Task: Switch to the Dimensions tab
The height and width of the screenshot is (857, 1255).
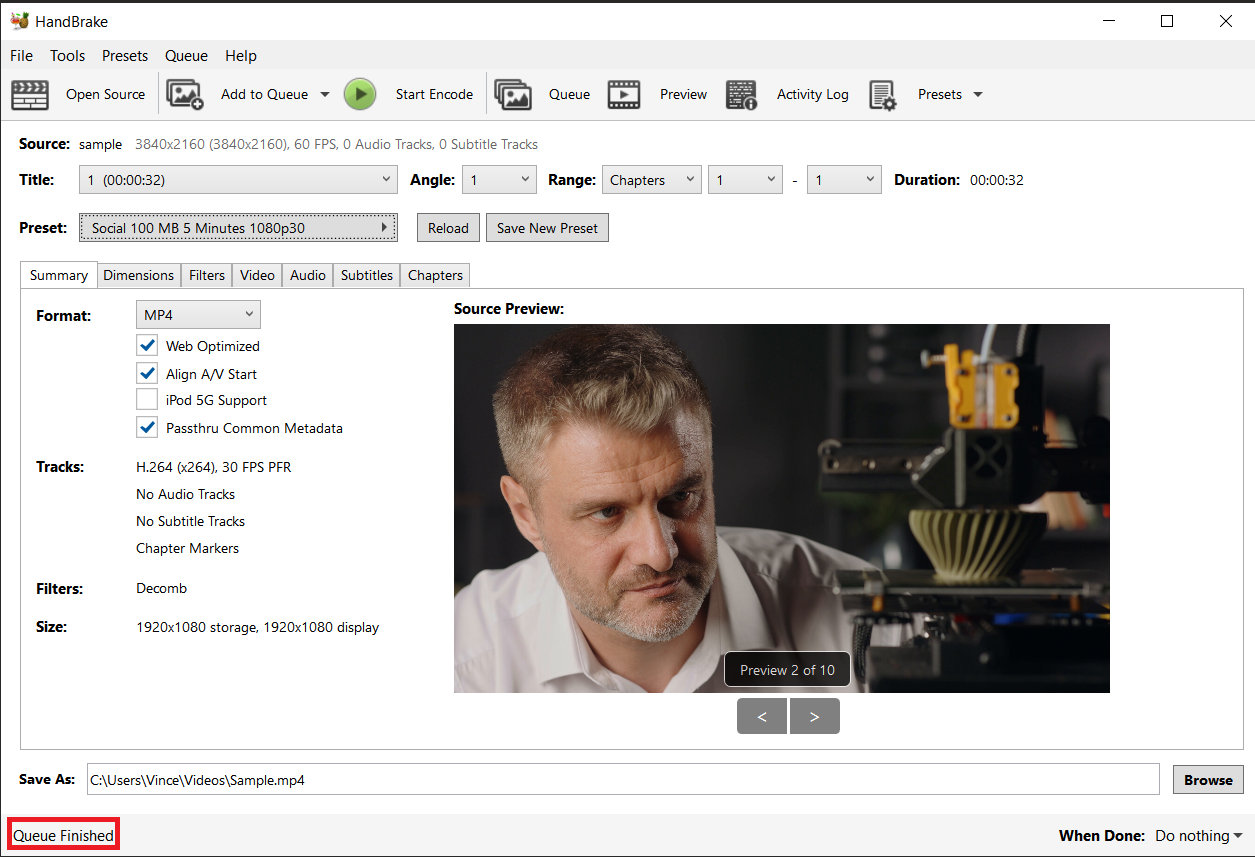Action: coord(139,275)
